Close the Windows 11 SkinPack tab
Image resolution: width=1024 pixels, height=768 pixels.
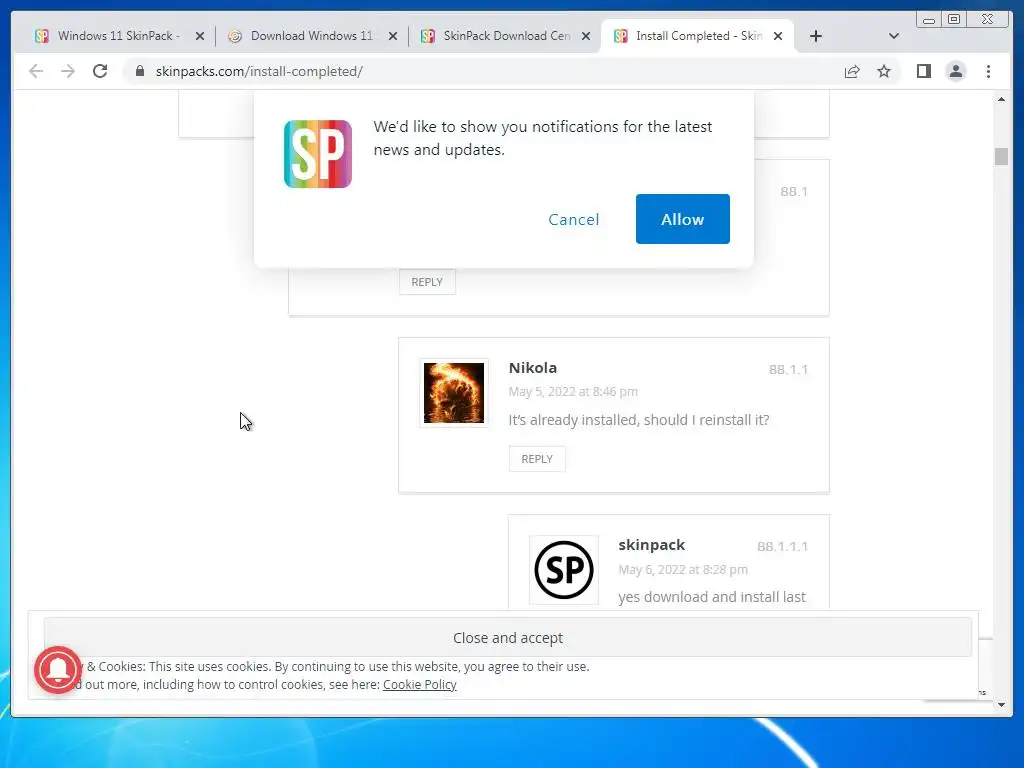200,36
